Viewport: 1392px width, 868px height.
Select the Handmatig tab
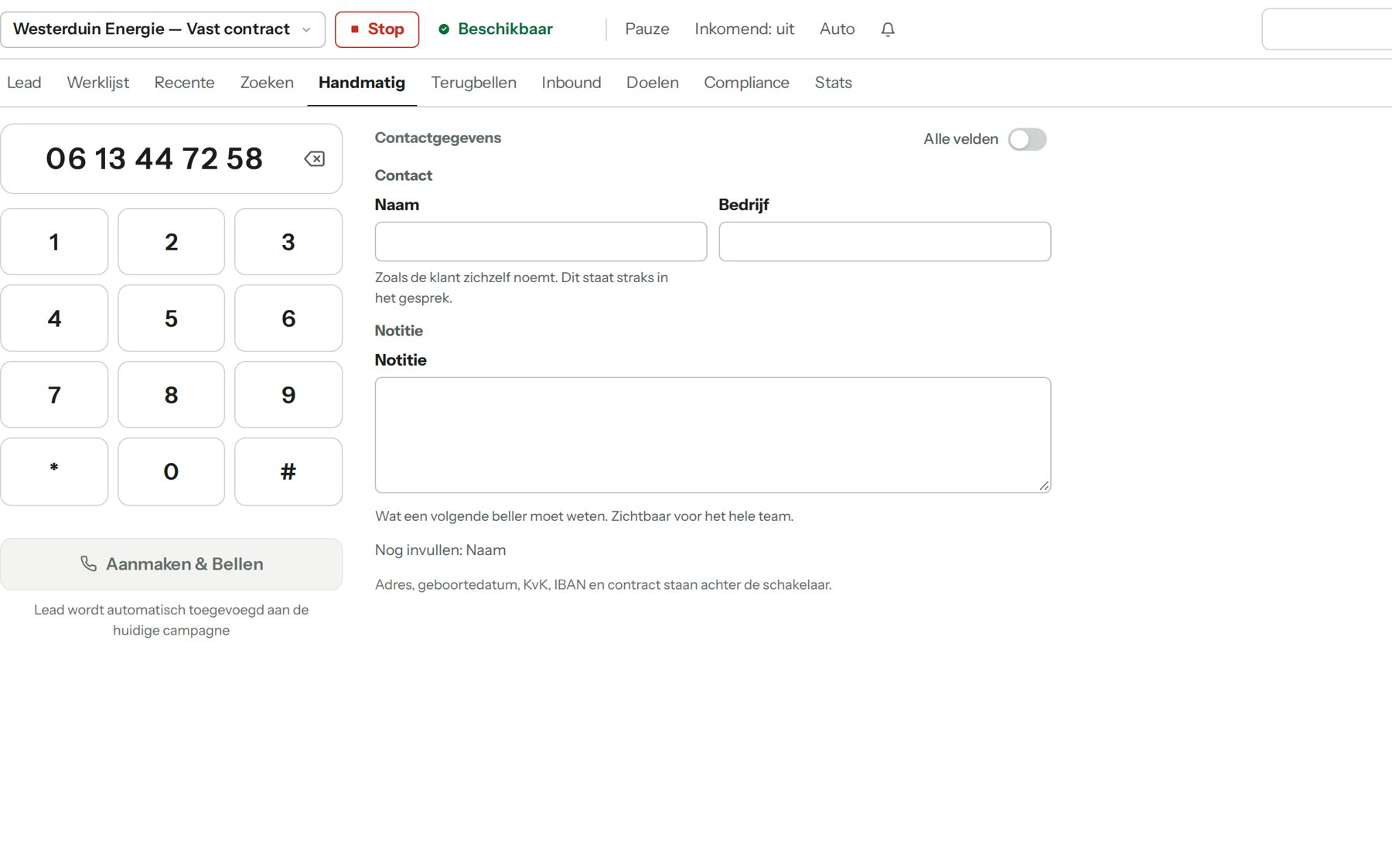(x=362, y=83)
